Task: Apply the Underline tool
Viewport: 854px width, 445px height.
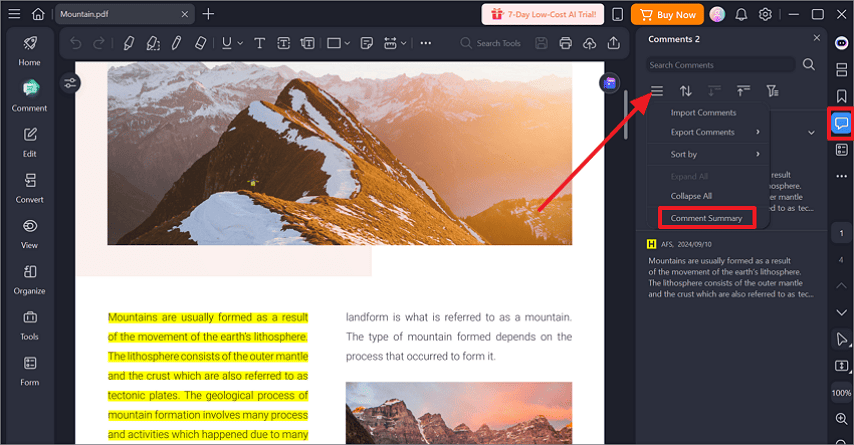Action: [227, 43]
